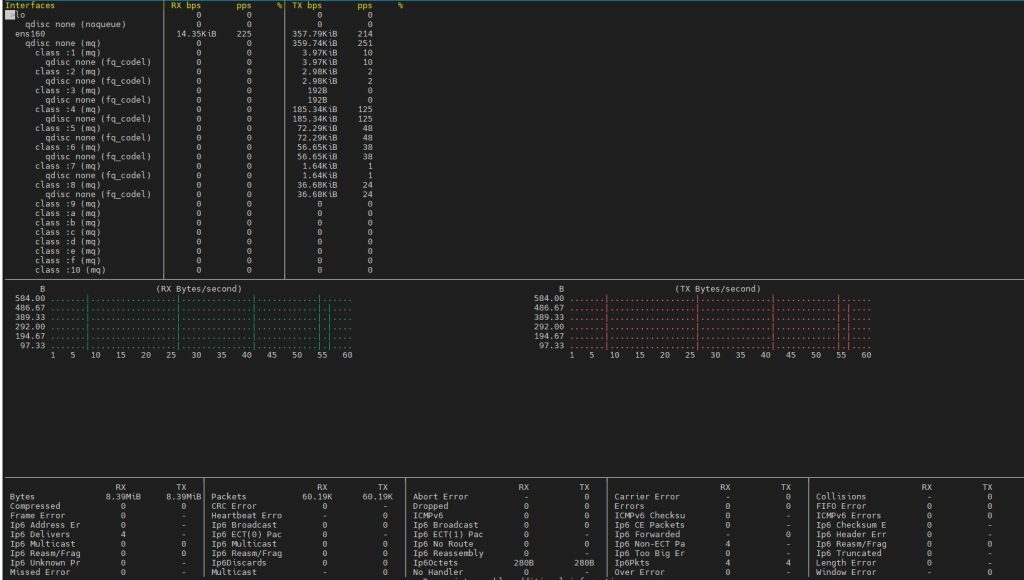Click the TX Bytes/second graph title
Image resolution: width=1024 pixels, height=580 pixels.
[717, 289]
